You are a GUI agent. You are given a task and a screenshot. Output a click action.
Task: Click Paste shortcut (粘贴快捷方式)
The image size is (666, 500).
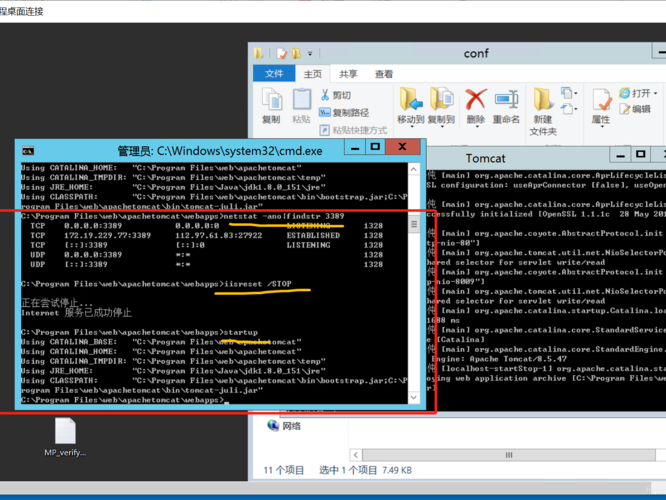click(353, 130)
